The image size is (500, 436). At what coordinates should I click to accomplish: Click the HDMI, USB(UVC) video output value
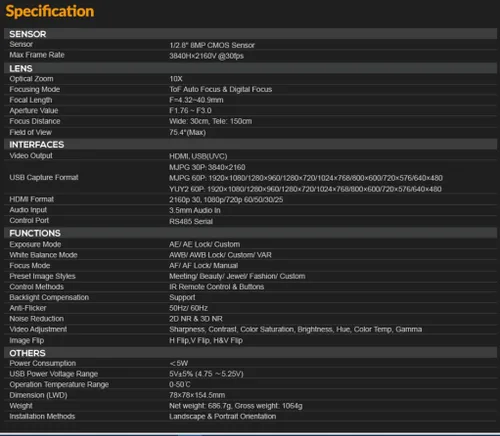click(x=198, y=156)
